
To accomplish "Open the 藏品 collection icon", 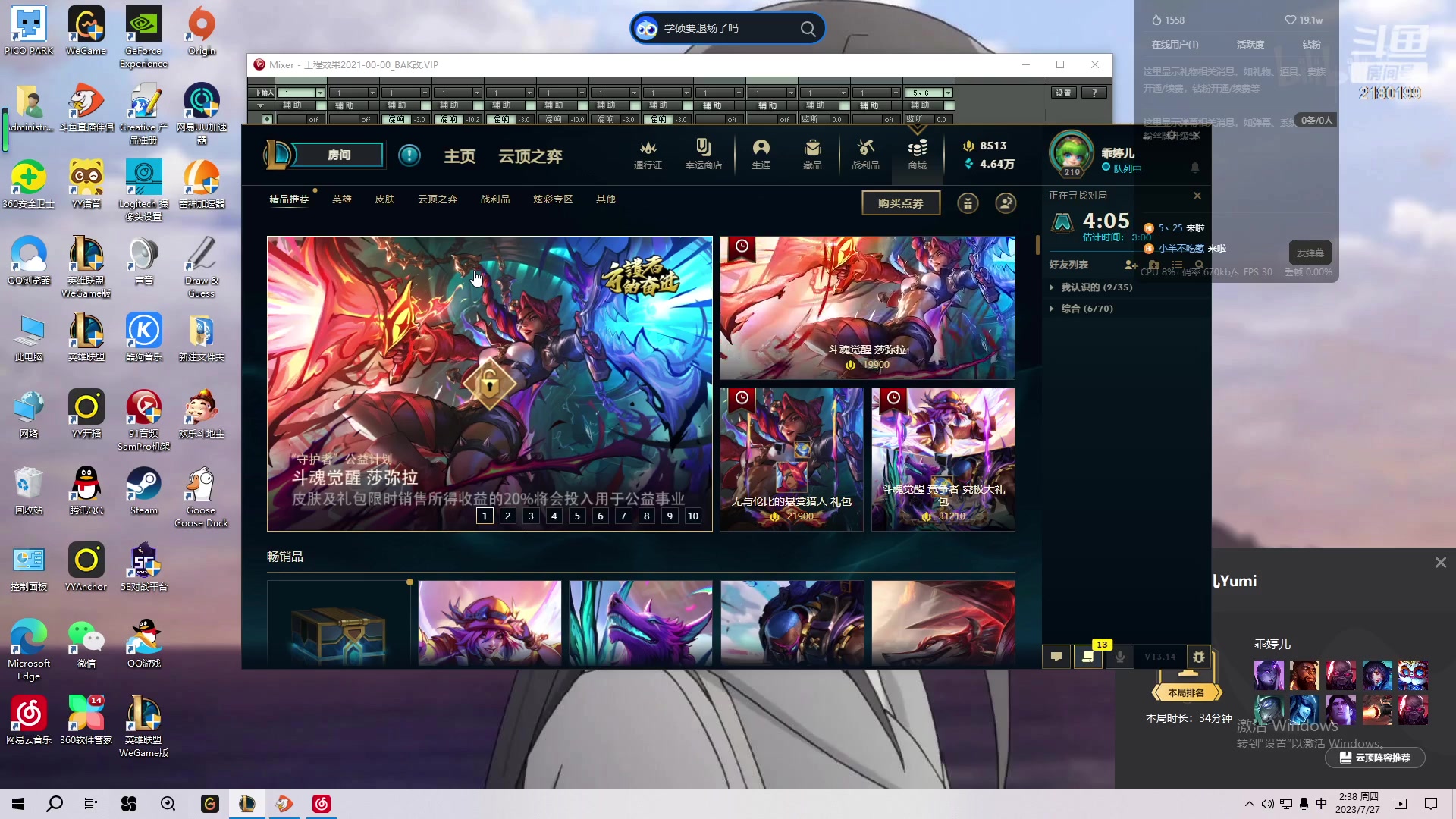I will 812,154.
